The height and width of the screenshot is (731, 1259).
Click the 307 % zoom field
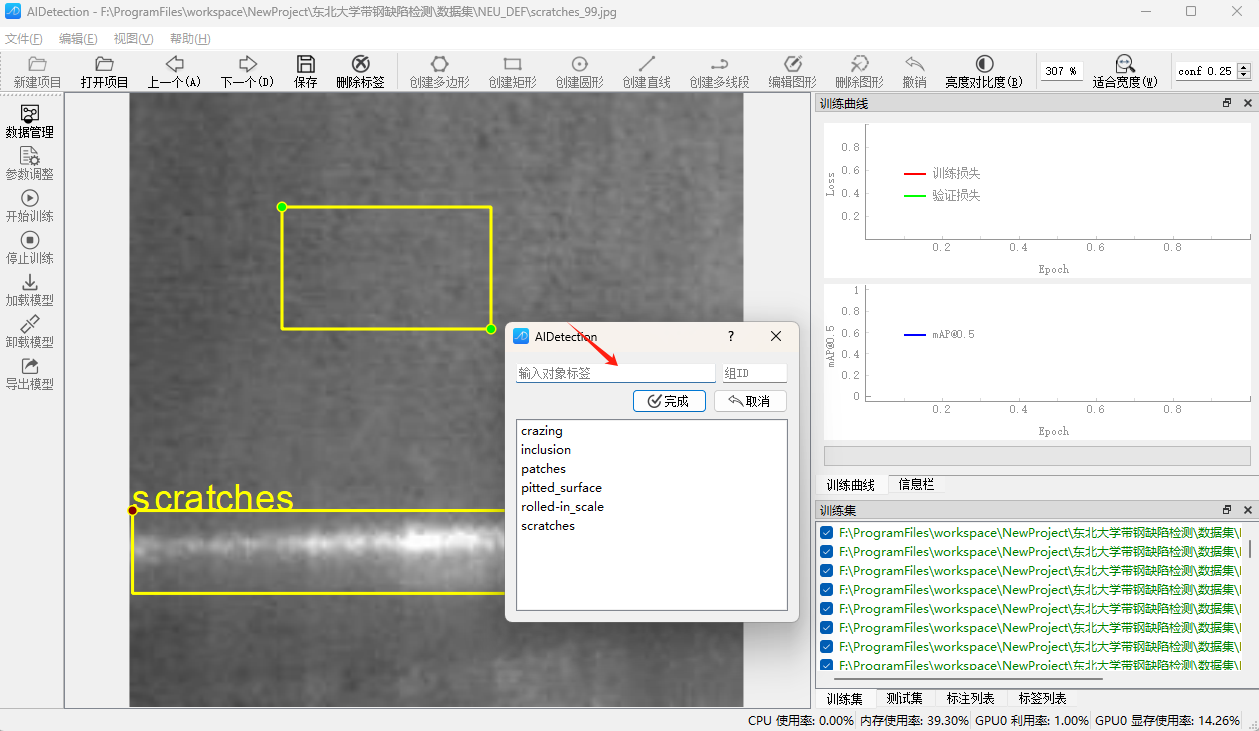click(x=1060, y=71)
